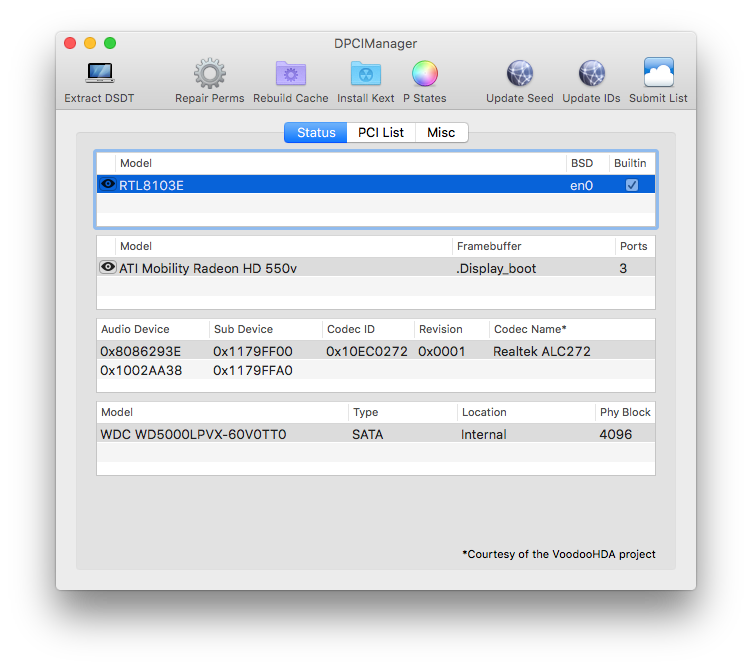
Task: Open the Install Kext tool
Action: (365, 75)
